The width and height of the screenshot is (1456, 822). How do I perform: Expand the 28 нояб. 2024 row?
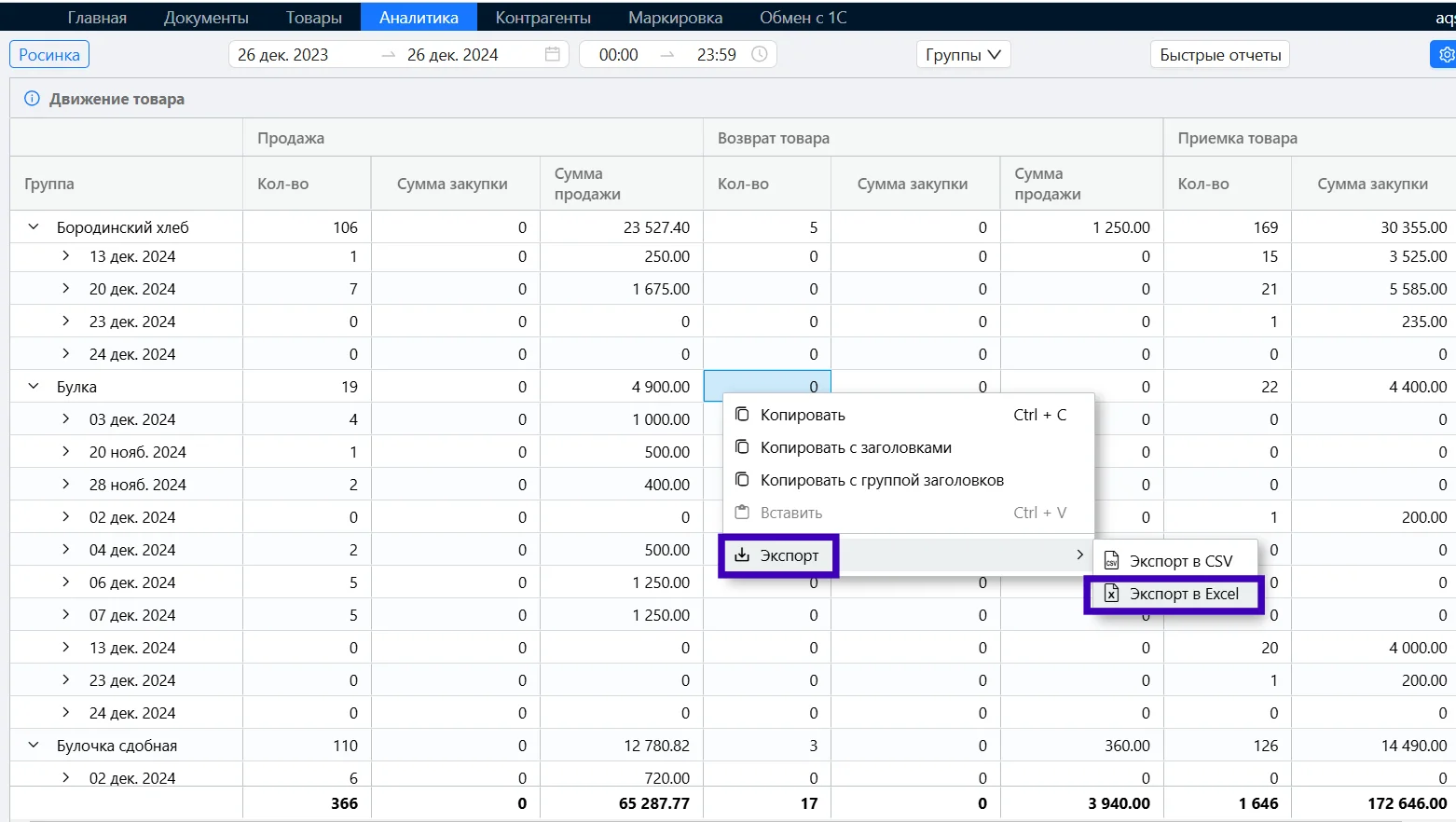pyautogui.click(x=65, y=484)
